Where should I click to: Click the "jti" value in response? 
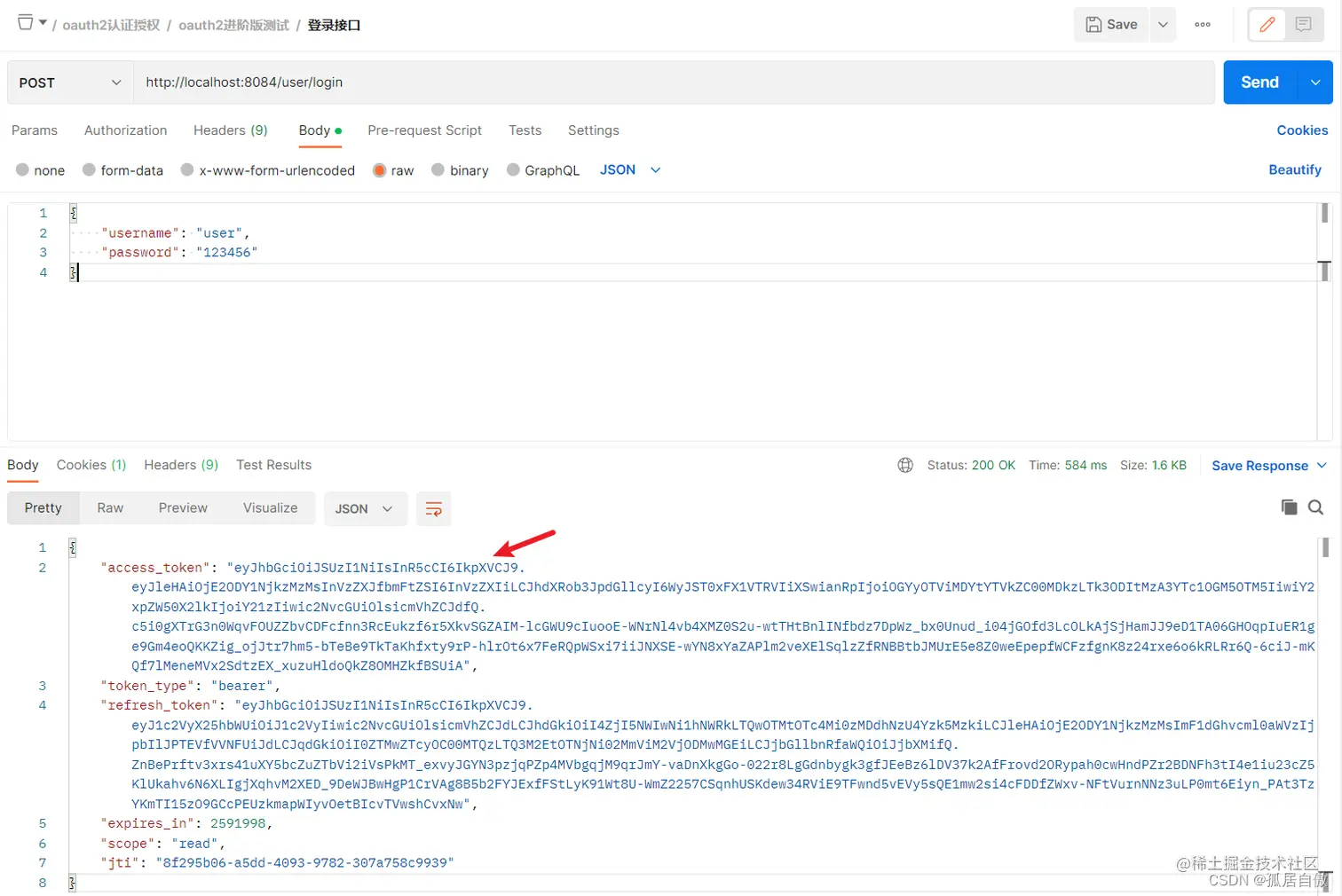pos(304,862)
